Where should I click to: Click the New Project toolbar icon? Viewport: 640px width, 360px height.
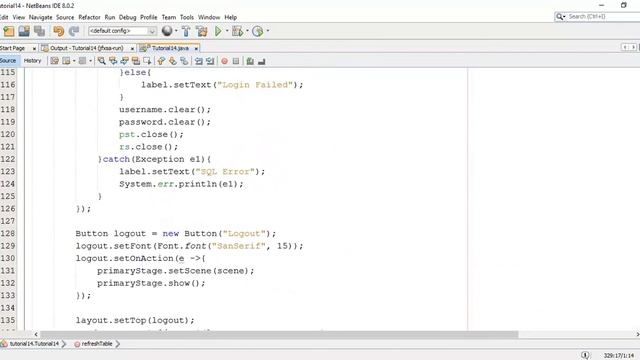tap(9, 31)
